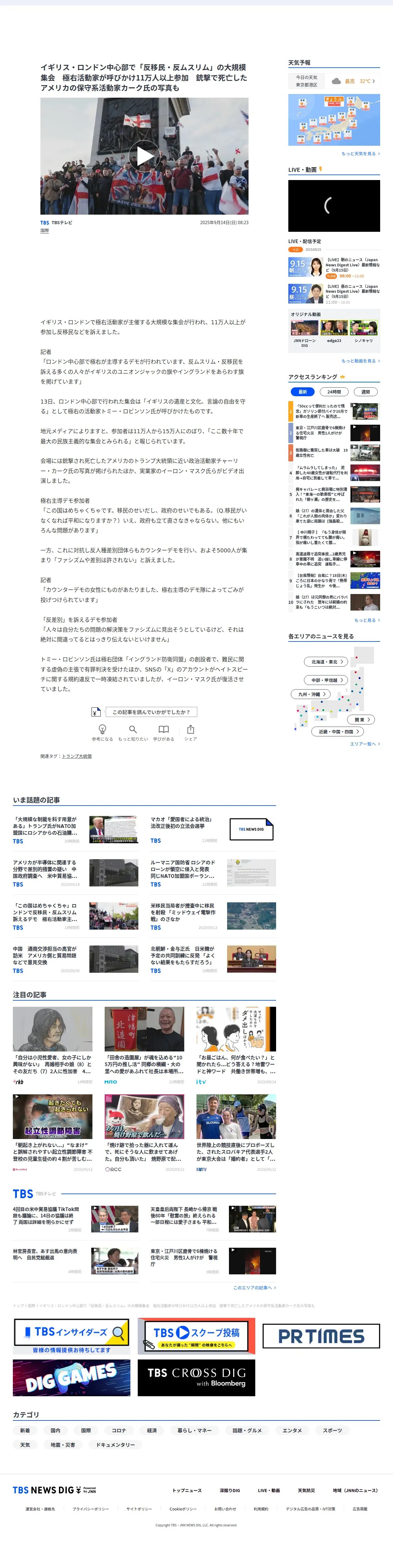Click the TBSインサイダーズ banner

click(x=72, y=1336)
